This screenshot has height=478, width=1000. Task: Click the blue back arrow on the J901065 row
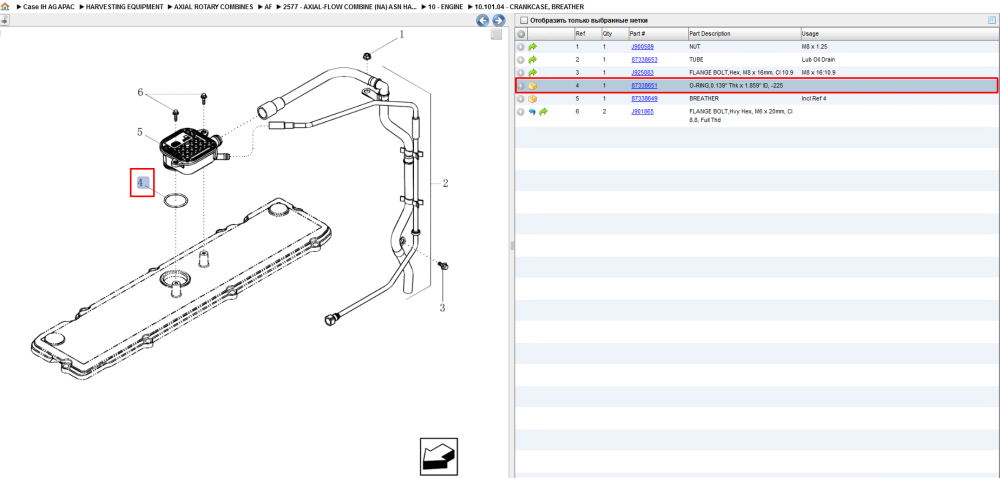click(x=533, y=112)
